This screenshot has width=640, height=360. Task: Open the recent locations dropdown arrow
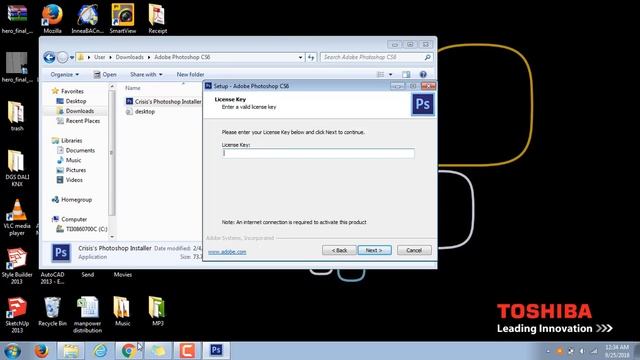tap(72, 58)
